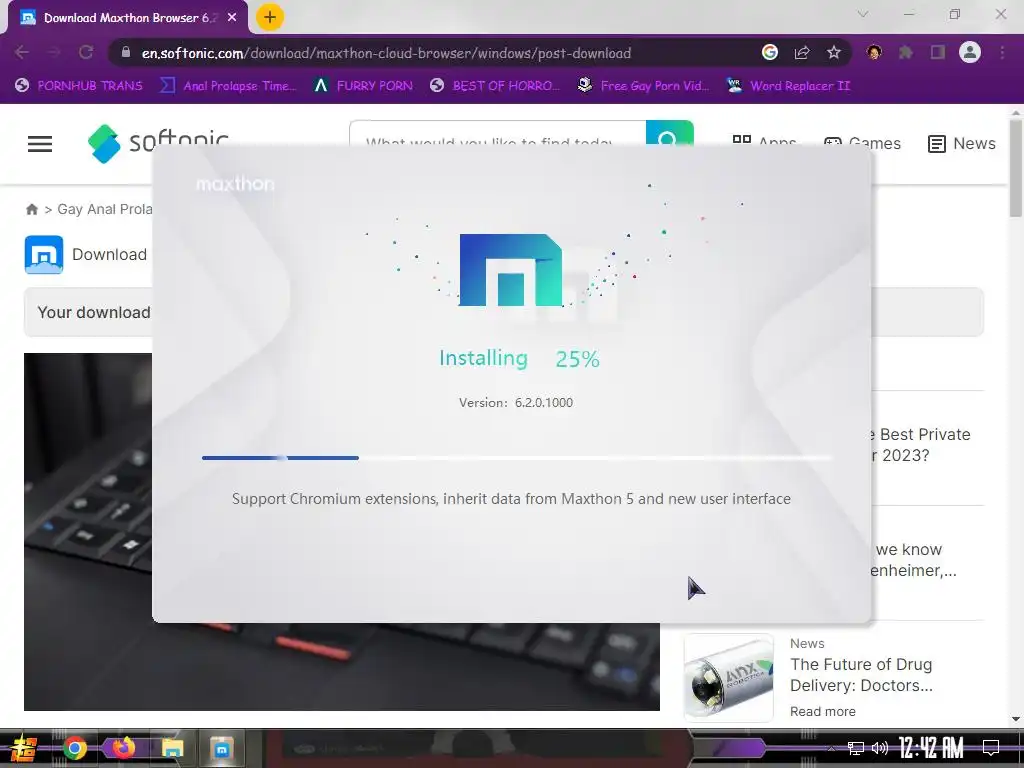This screenshot has width=1024, height=768.
Task: Open the 'Best Private ... 2023?' article
Action: [x=922, y=445]
